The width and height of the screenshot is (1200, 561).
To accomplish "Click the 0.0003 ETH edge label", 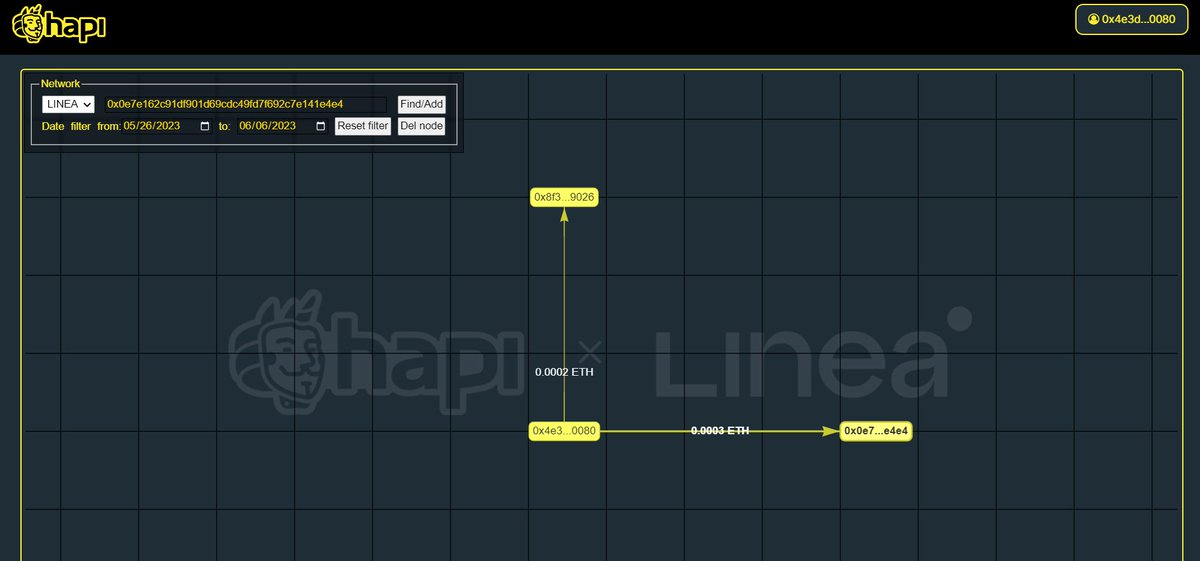I will pyautogui.click(x=720, y=431).
